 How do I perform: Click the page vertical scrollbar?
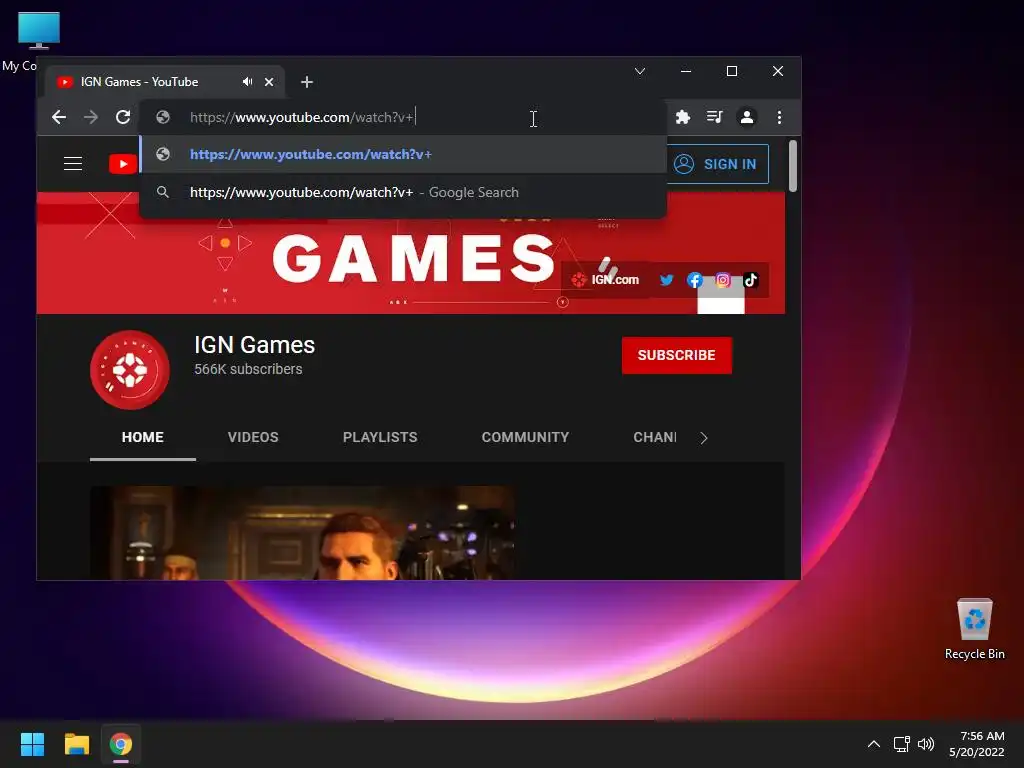pos(793,166)
